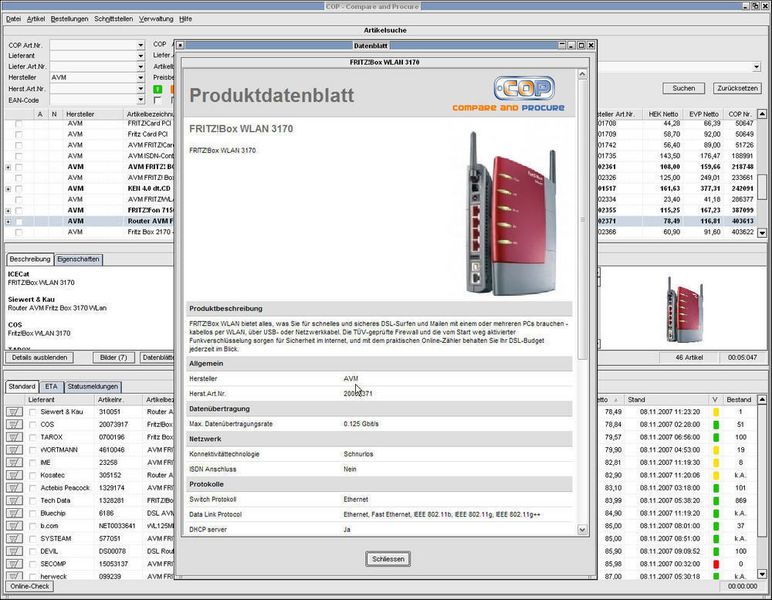This screenshot has height=600, width=772.
Task: Click cart icon for Kosatec
Action: pos(14,475)
